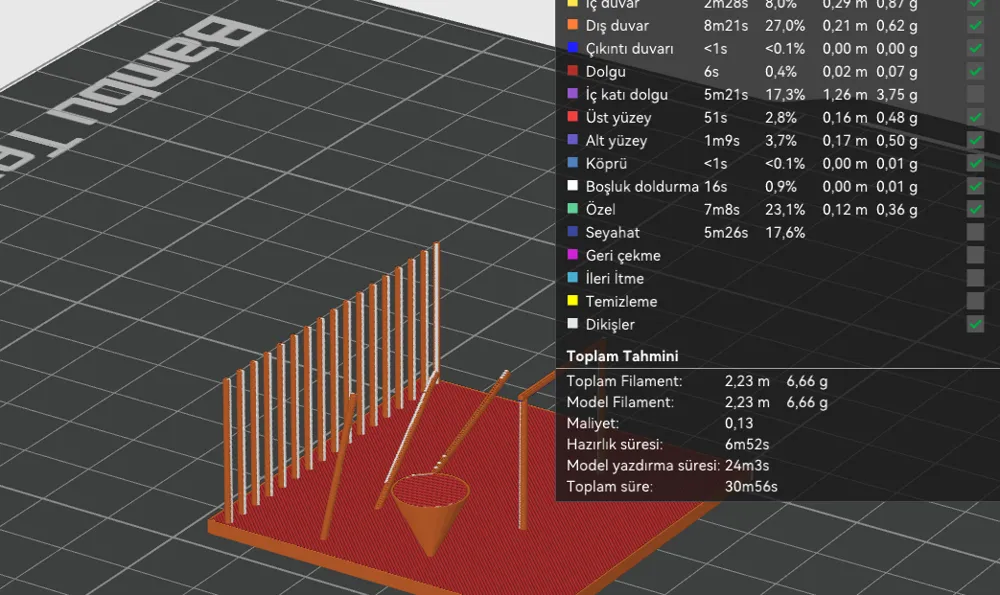This screenshot has height=595, width=1000.
Task: Click the Köprü color swatch
Action: click(x=573, y=163)
